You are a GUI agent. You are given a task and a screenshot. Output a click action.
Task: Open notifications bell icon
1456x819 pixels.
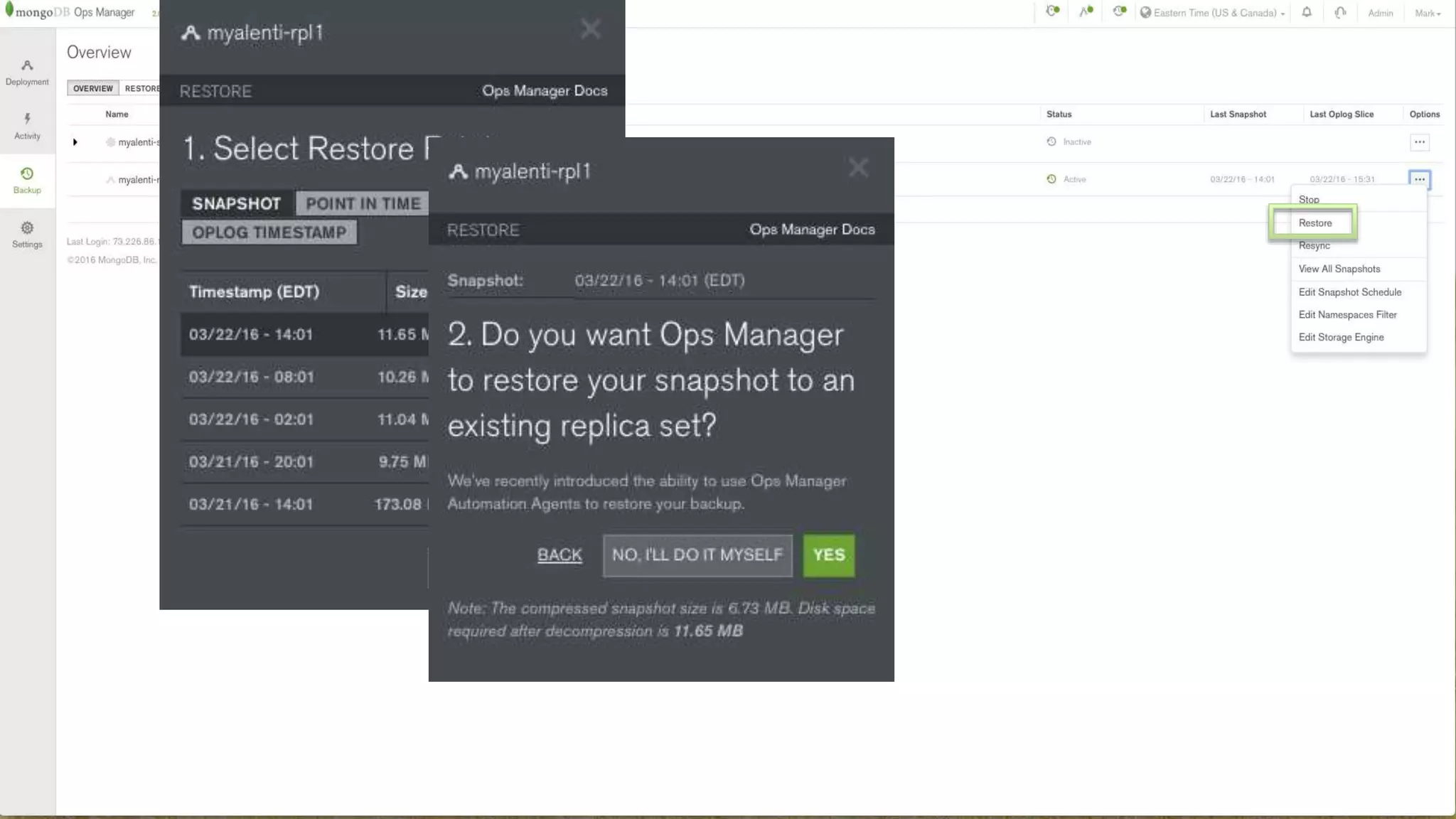[1306, 12]
